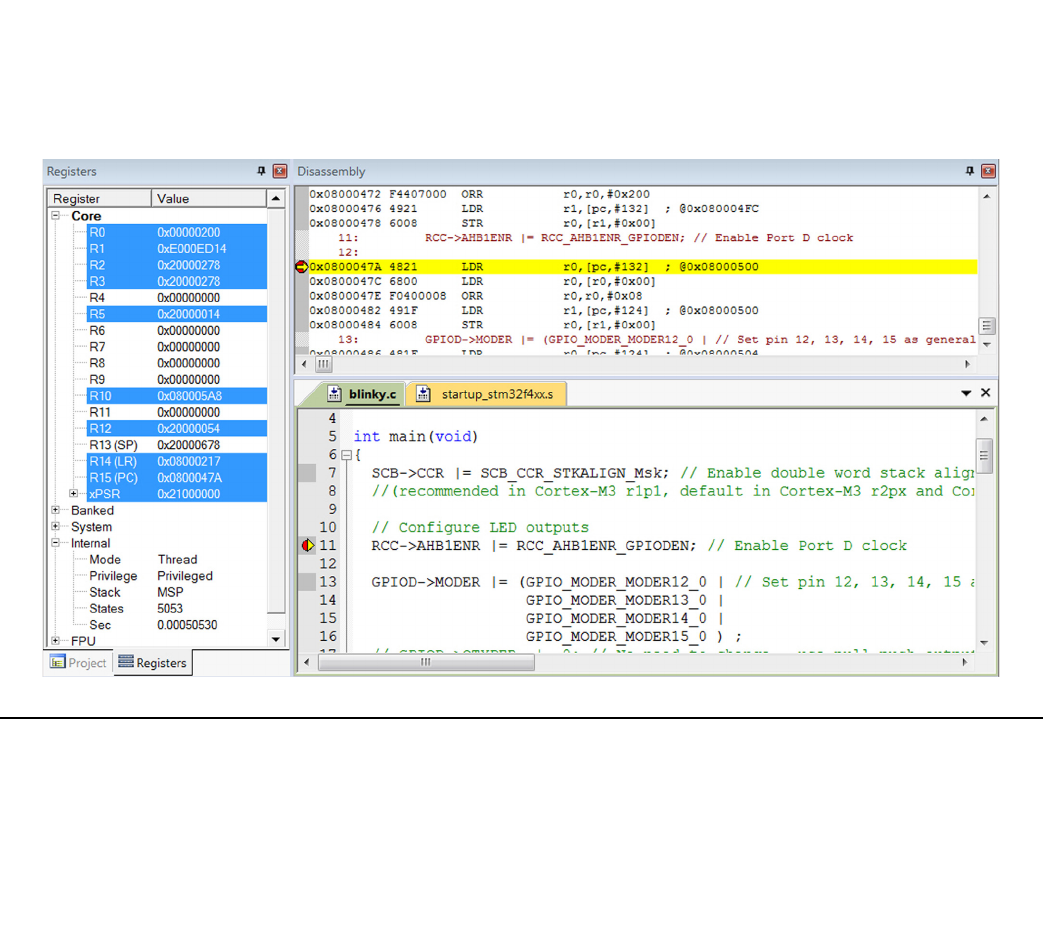Click the R2 value 0x20000278
The height and width of the screenshot is (926, 1059).
click(x=188, y=265)
